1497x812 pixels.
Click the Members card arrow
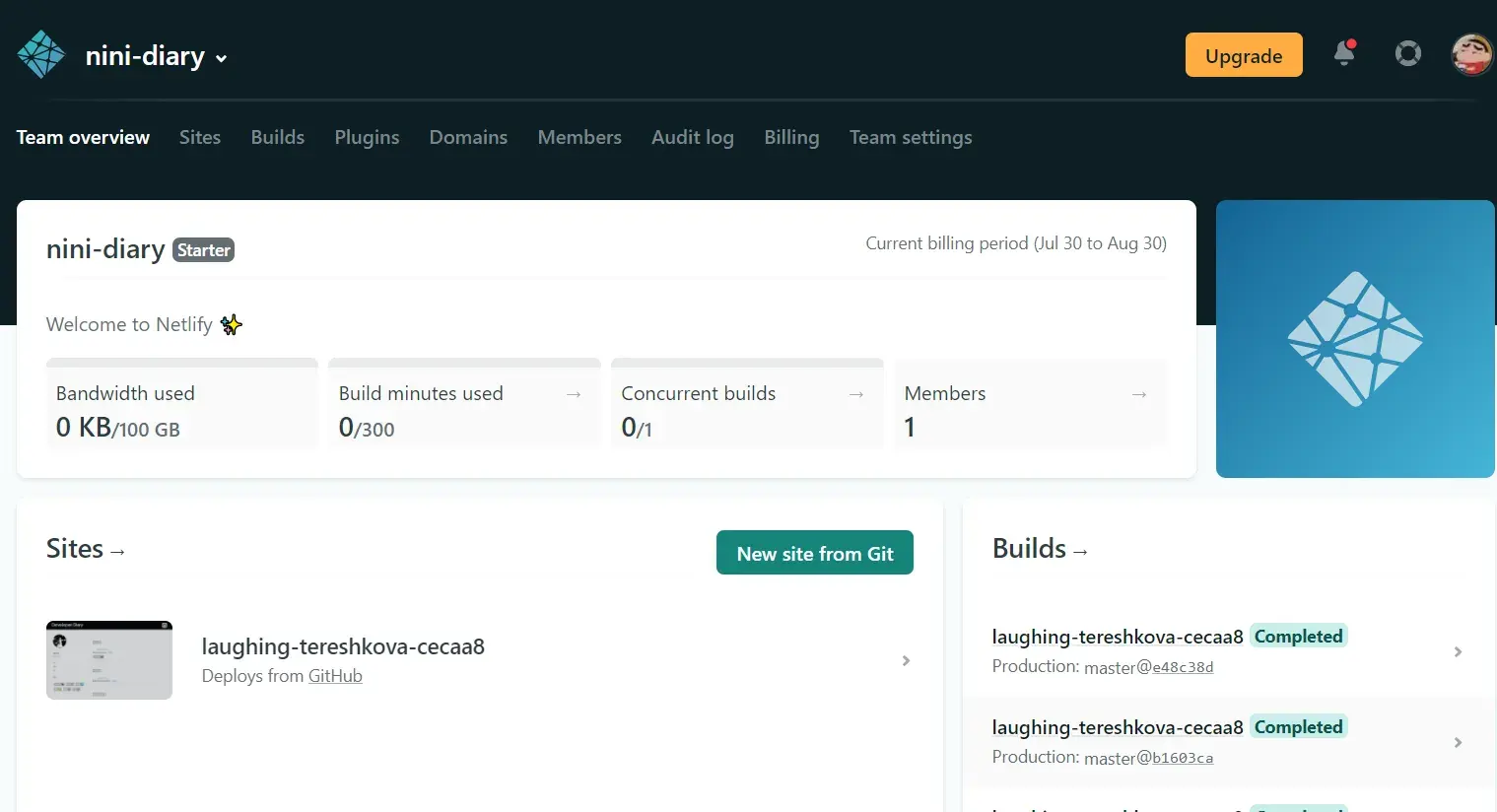tap(1139, 394)
